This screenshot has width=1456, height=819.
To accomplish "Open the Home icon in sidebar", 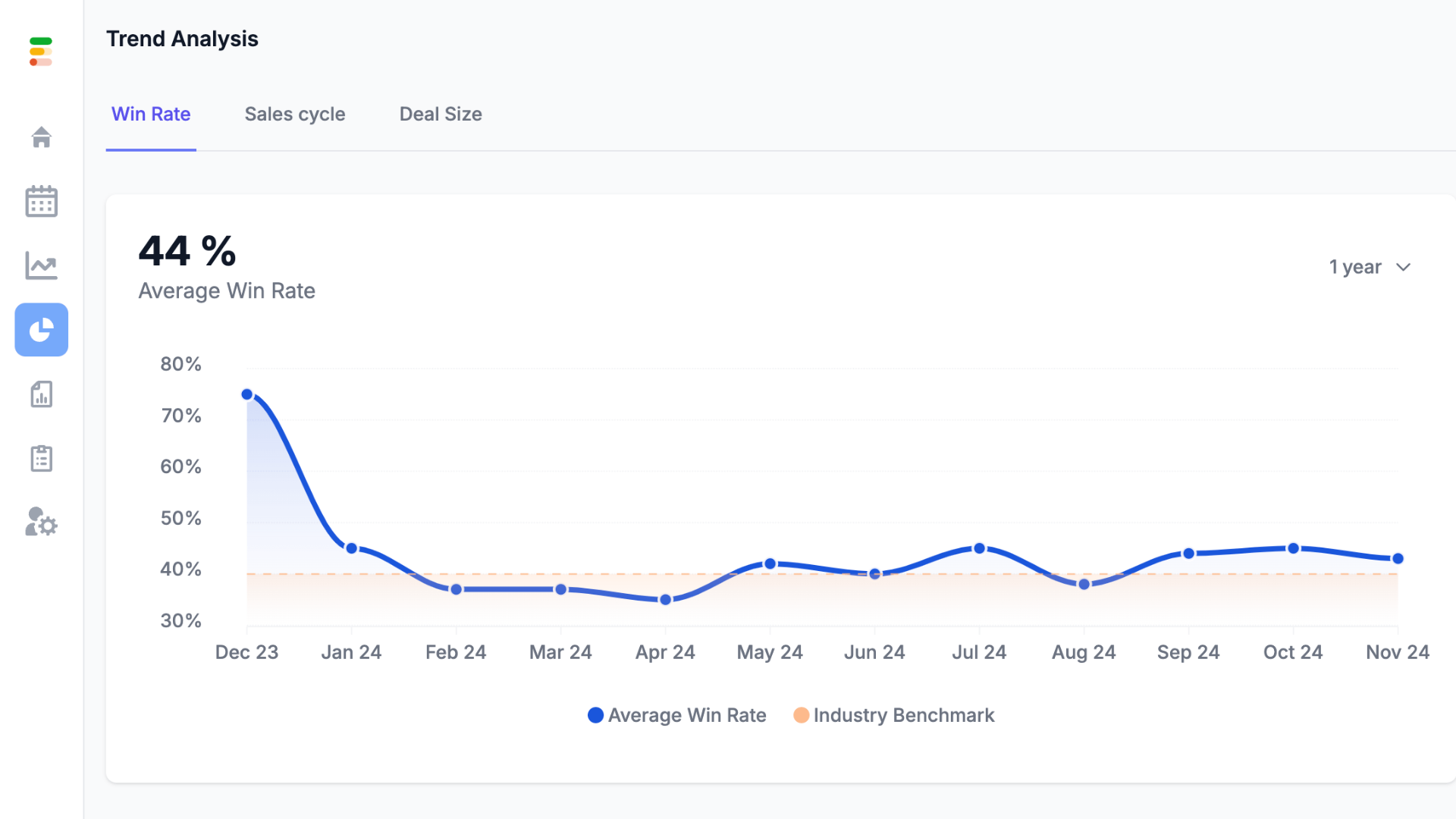I will (41, 137).
